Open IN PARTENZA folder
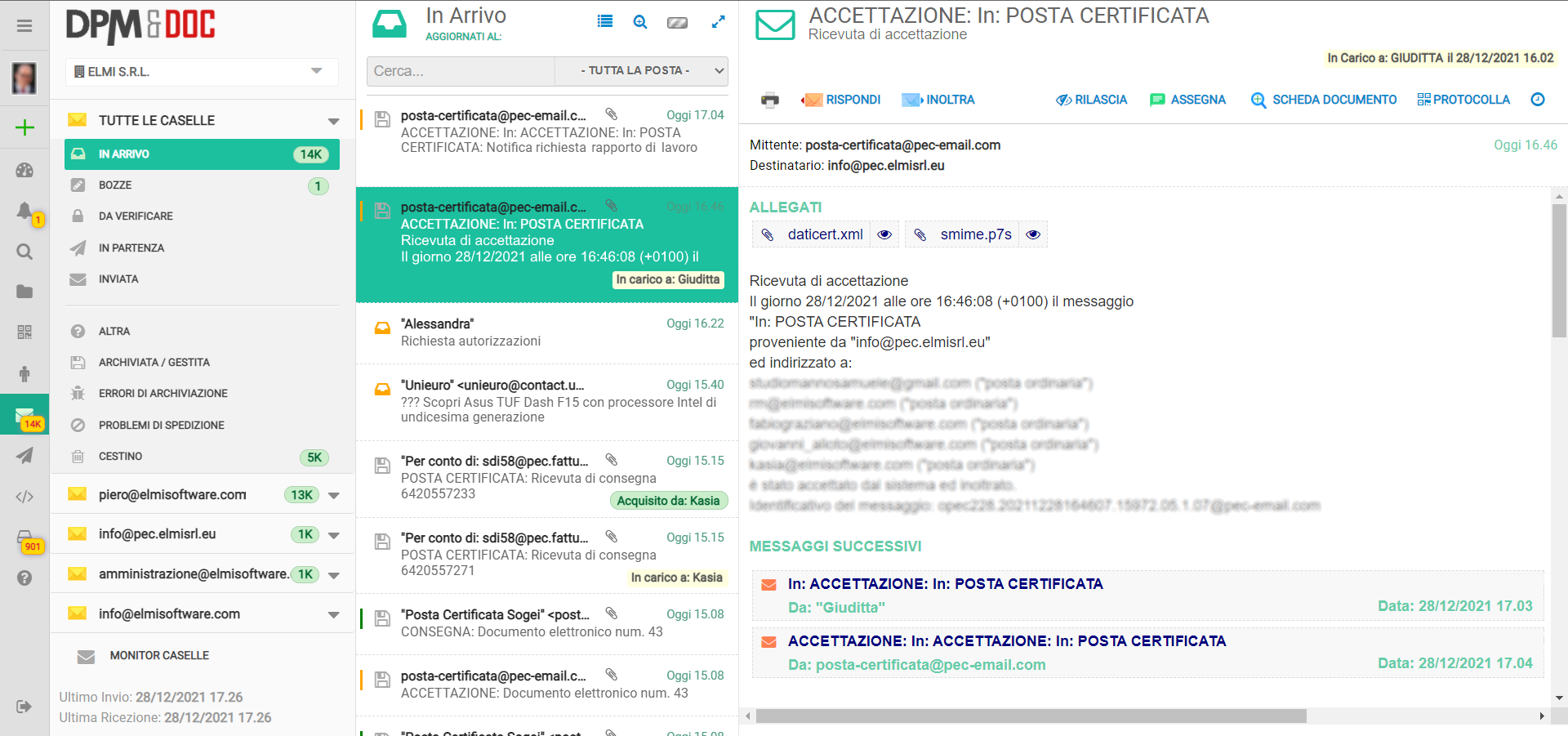The width and height of the screenshot is (1568, 736). [202, 248]
